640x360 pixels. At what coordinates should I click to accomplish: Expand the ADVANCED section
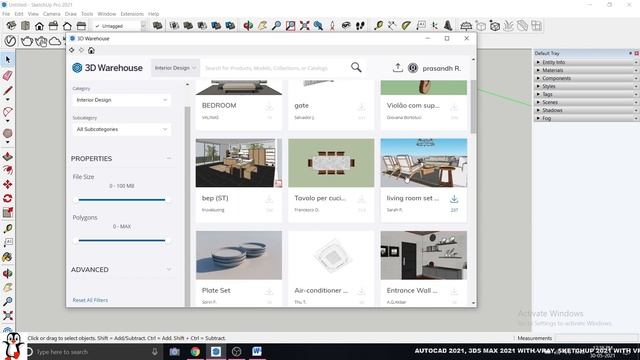coord(169,269)
